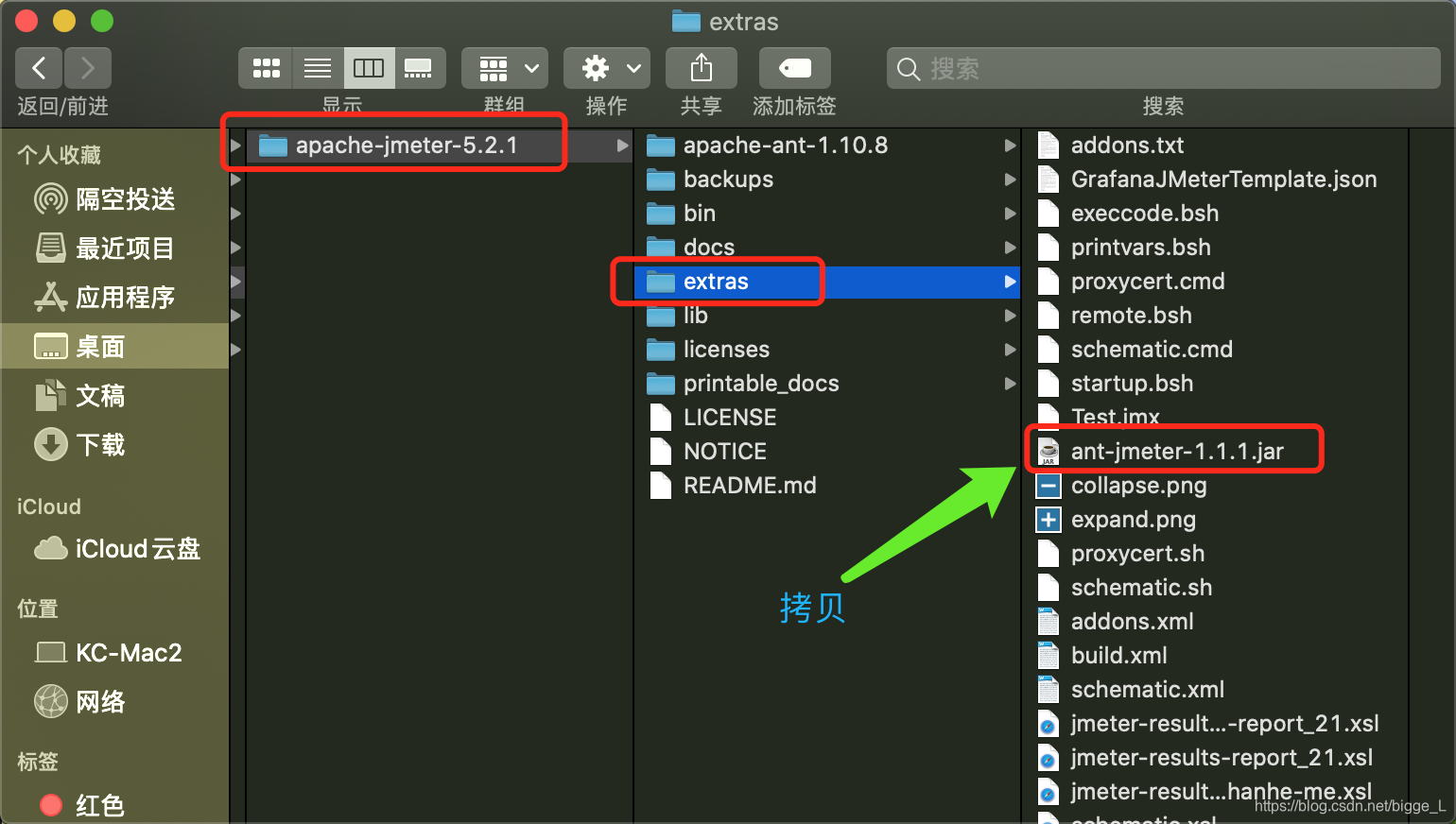Go forward with the right chevron button
This screenshot has width=1456, height=824.
point(88,68)
